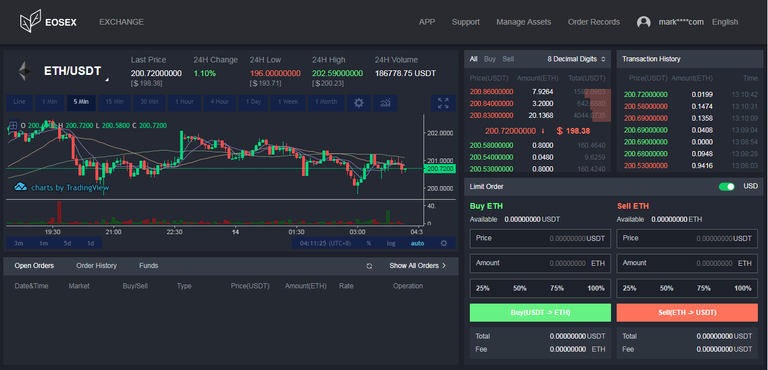This screenshot has height=370, width=768.
Task: Click the EOSEX logo icon
Action: (30, 22)
